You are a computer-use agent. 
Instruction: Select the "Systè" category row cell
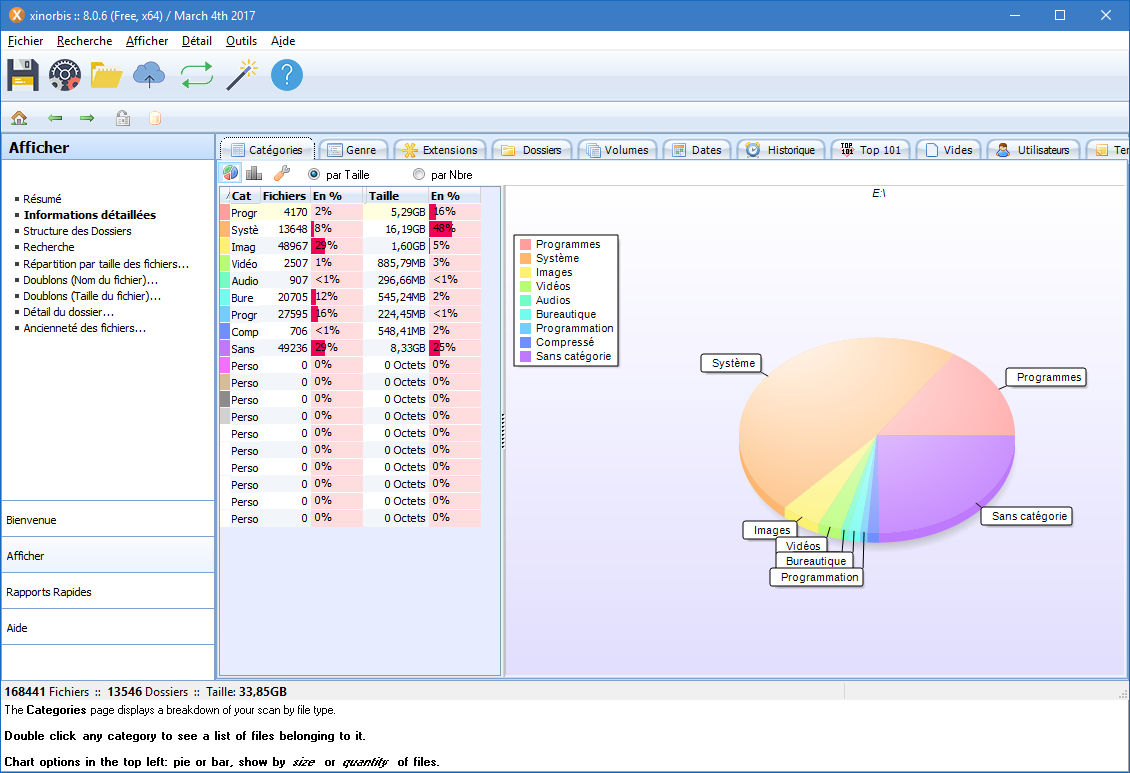coord(244,230)
